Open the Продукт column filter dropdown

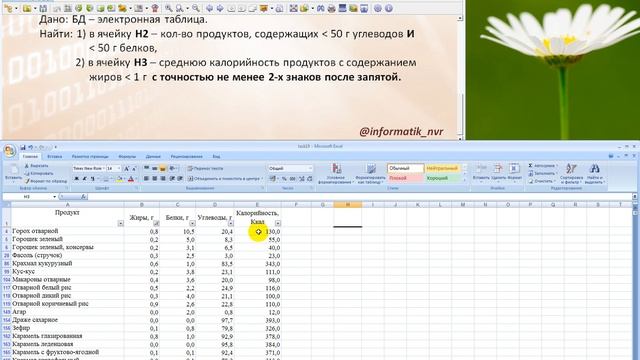120,223
